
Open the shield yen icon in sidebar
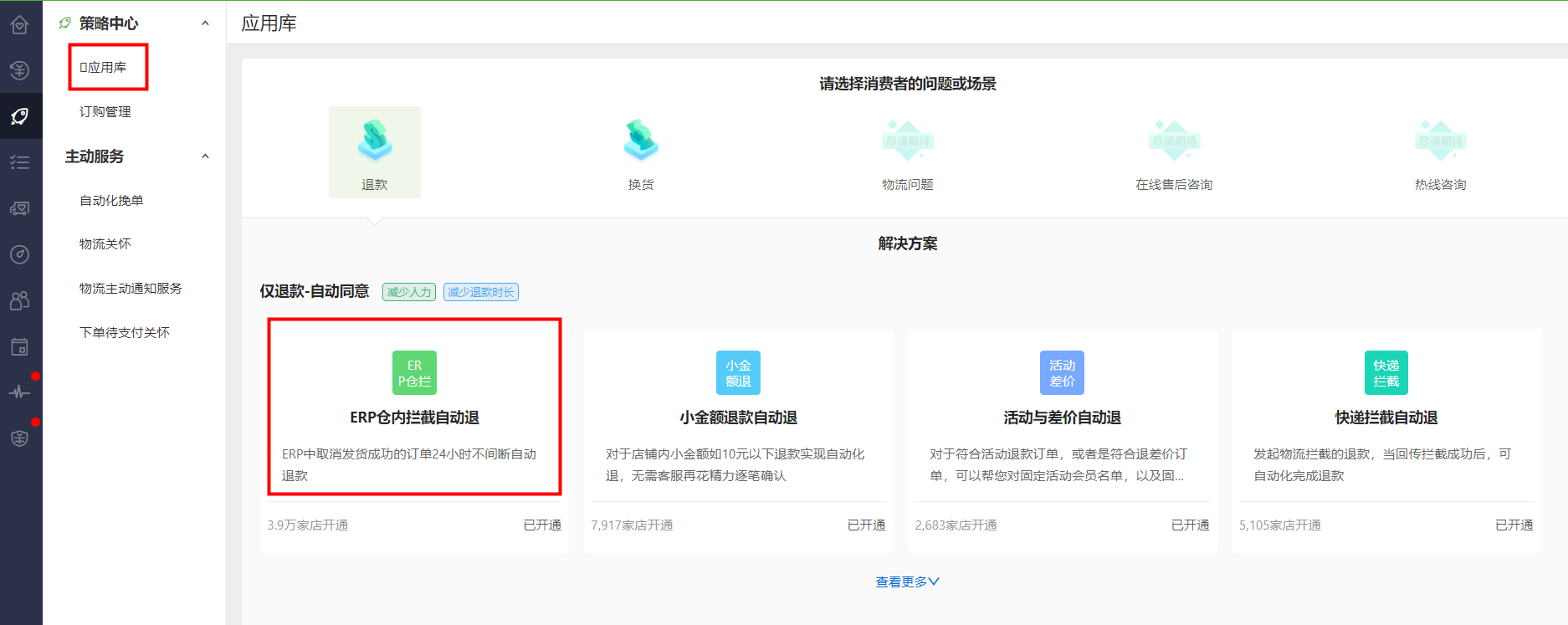[x=20, y=438]
